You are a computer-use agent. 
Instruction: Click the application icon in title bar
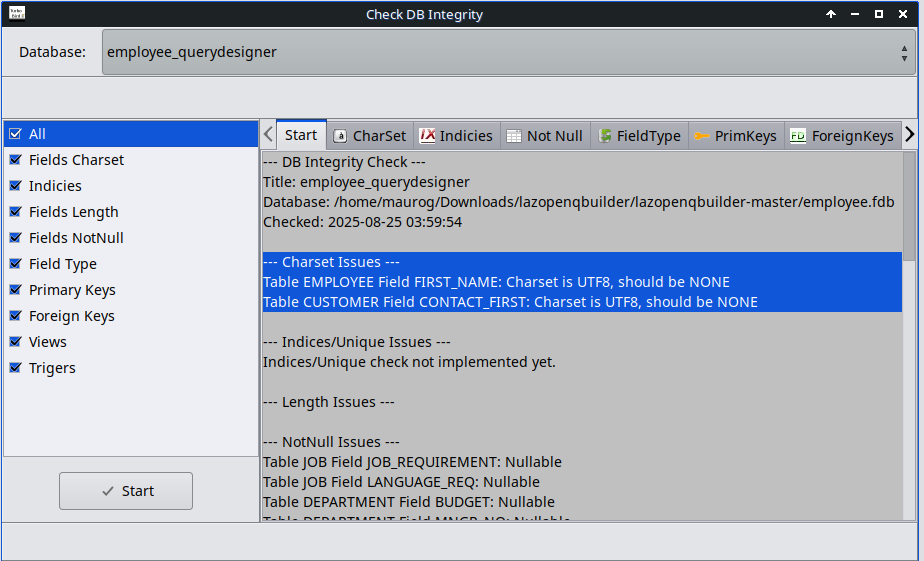[17, 13]
